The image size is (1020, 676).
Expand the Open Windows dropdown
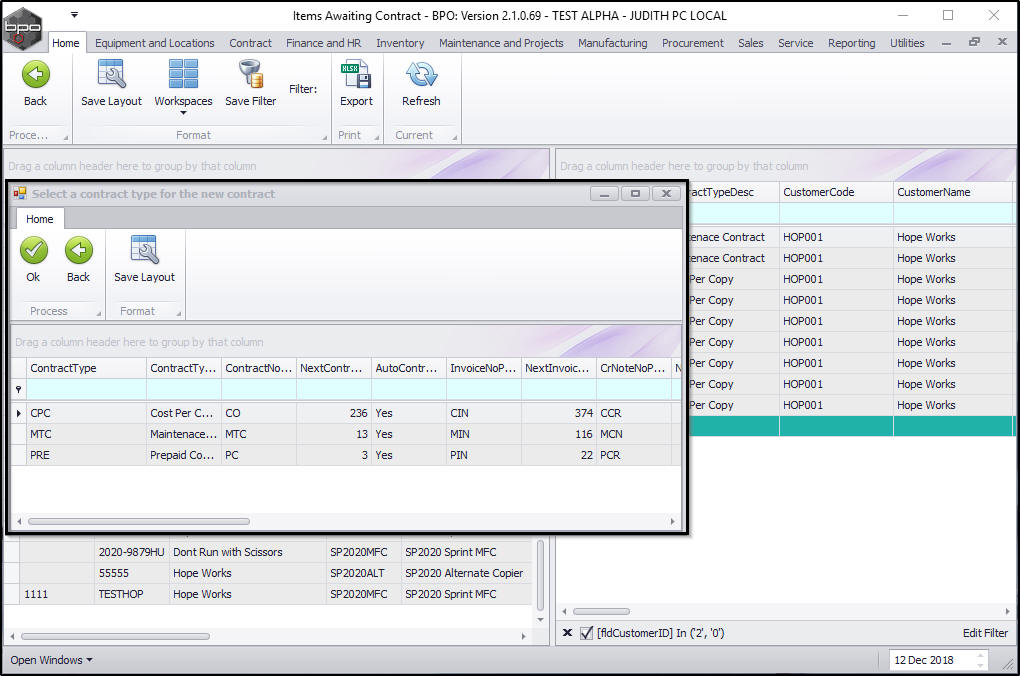pyautogui.click(x=51, y=660)
